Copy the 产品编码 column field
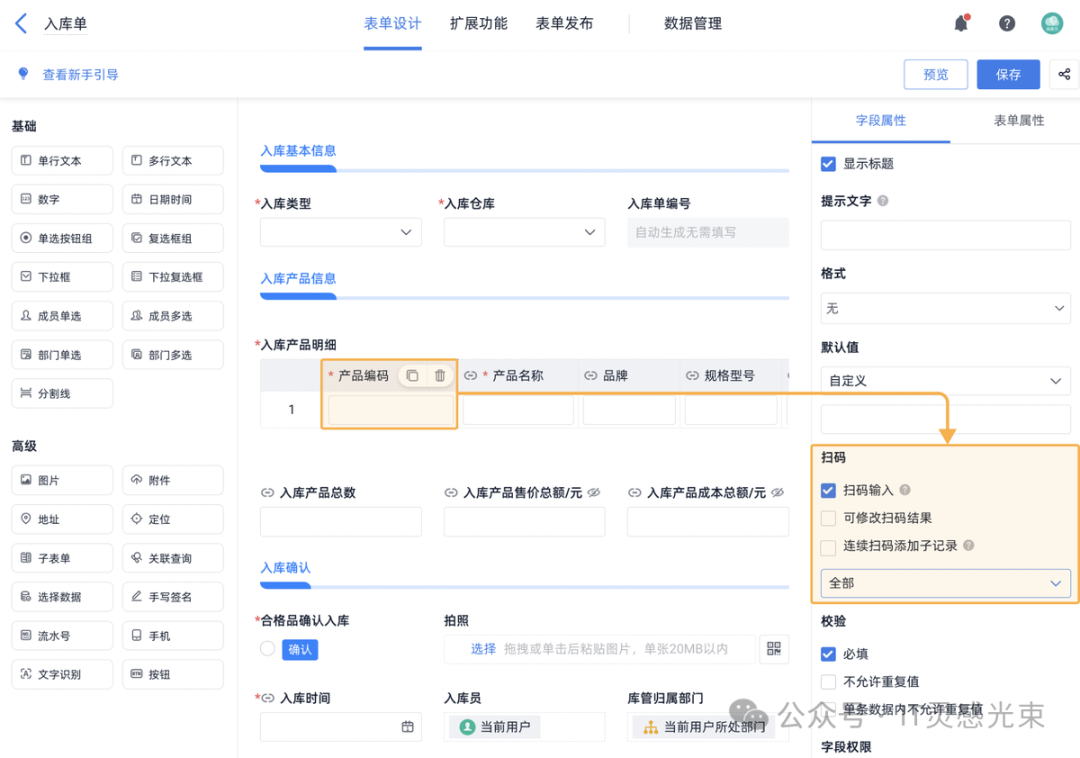This screenshot has width=1080, height=758. 412,376
